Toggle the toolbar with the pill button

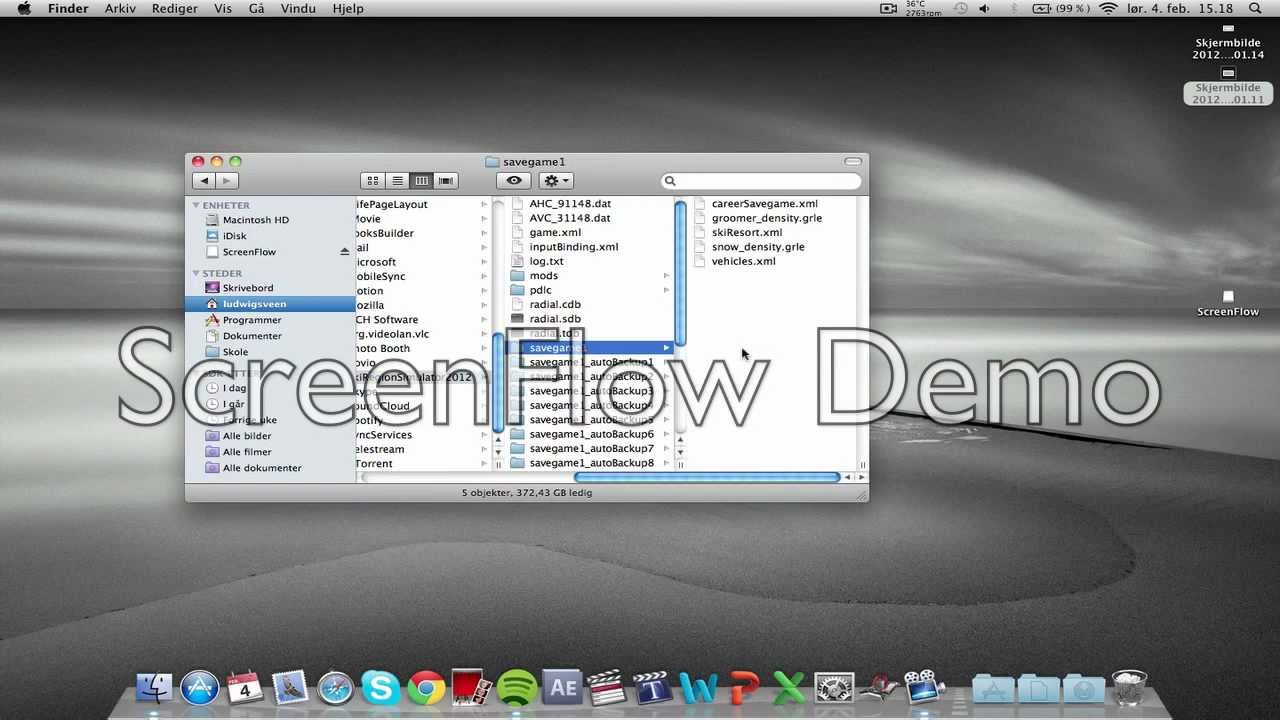pos(853,161)
